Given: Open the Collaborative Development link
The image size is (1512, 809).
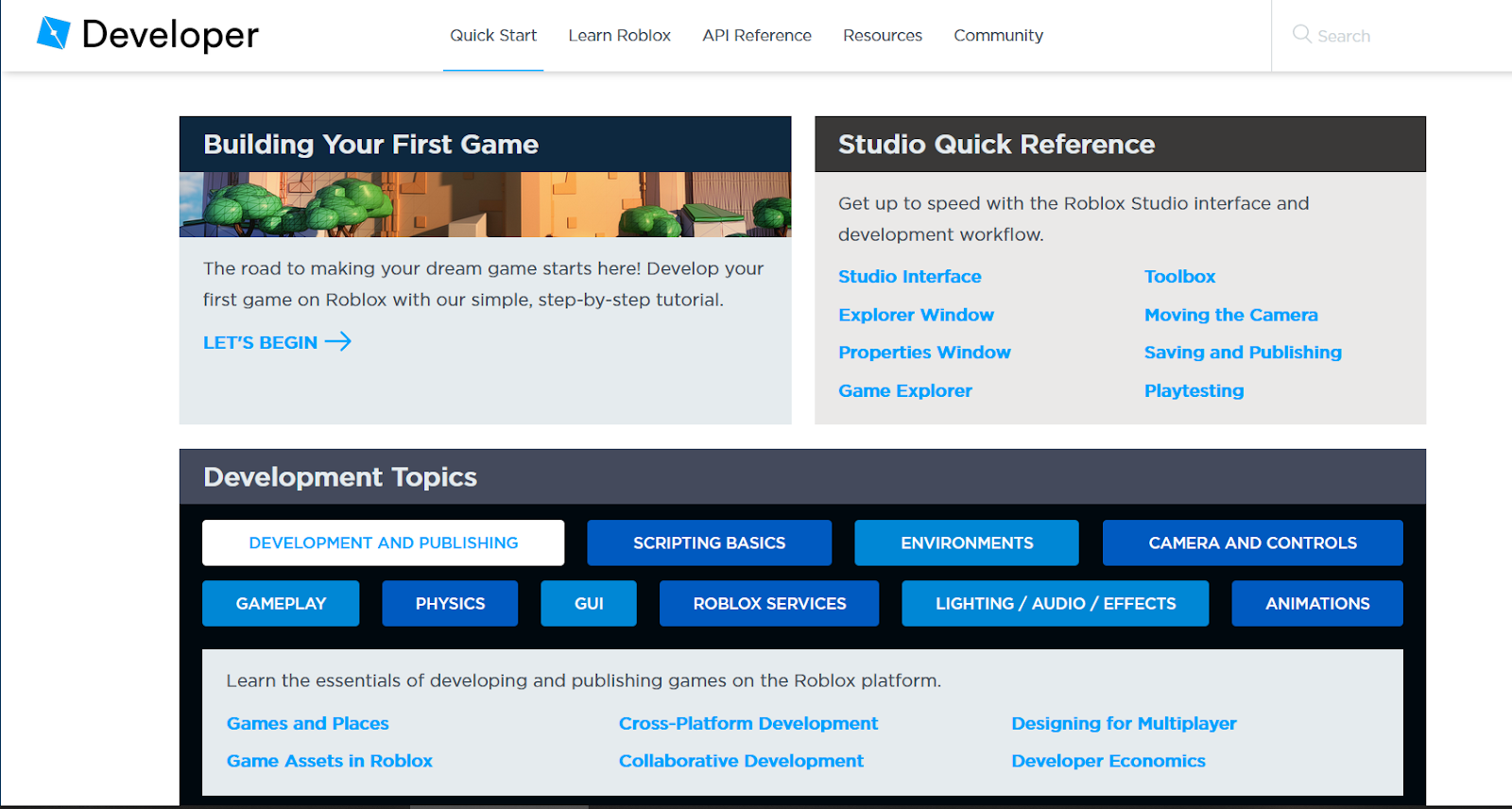Looking at the screenshot, I should 741,761.
